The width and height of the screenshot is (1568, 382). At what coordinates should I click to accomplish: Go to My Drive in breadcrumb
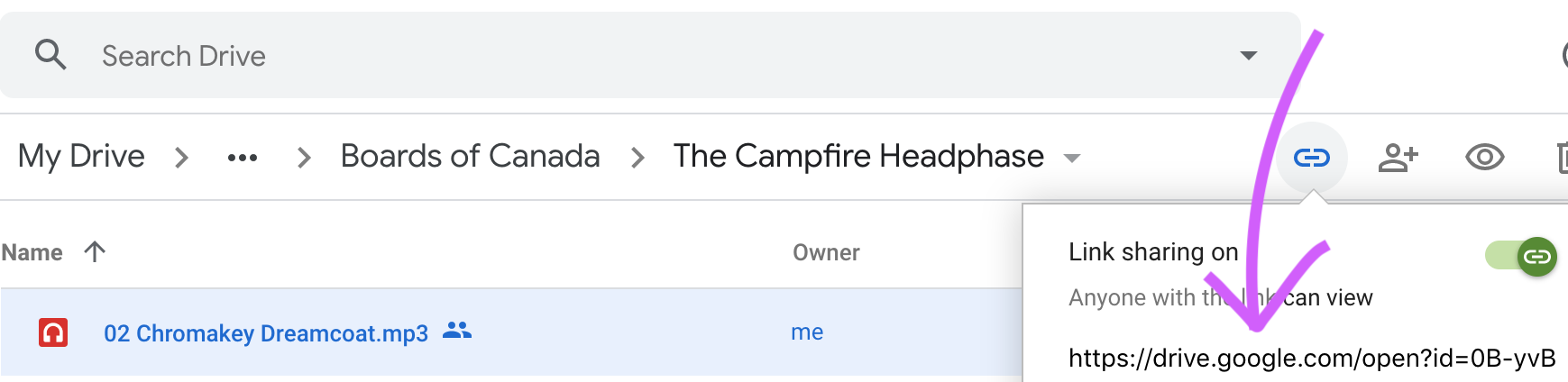81,157
